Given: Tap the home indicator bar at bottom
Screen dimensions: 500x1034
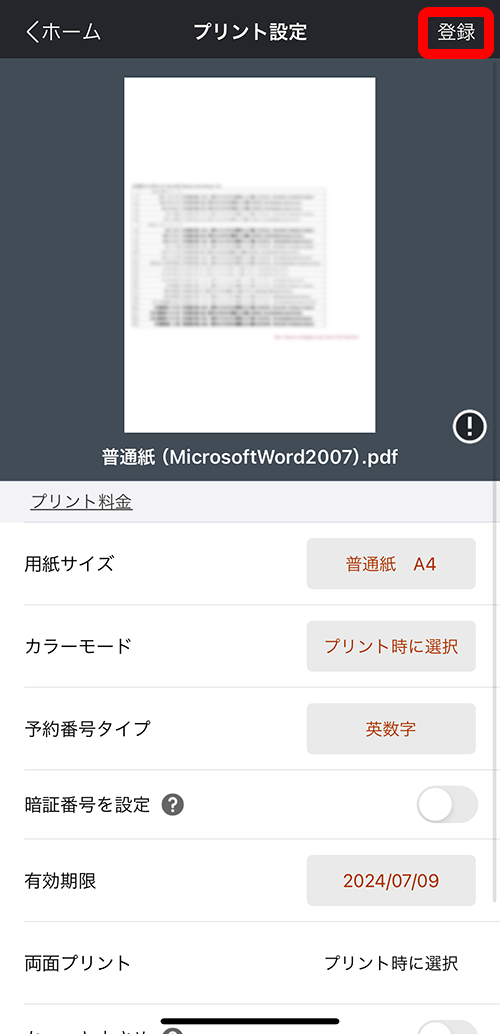Looking at the screenshot, I should (250, 1021).
